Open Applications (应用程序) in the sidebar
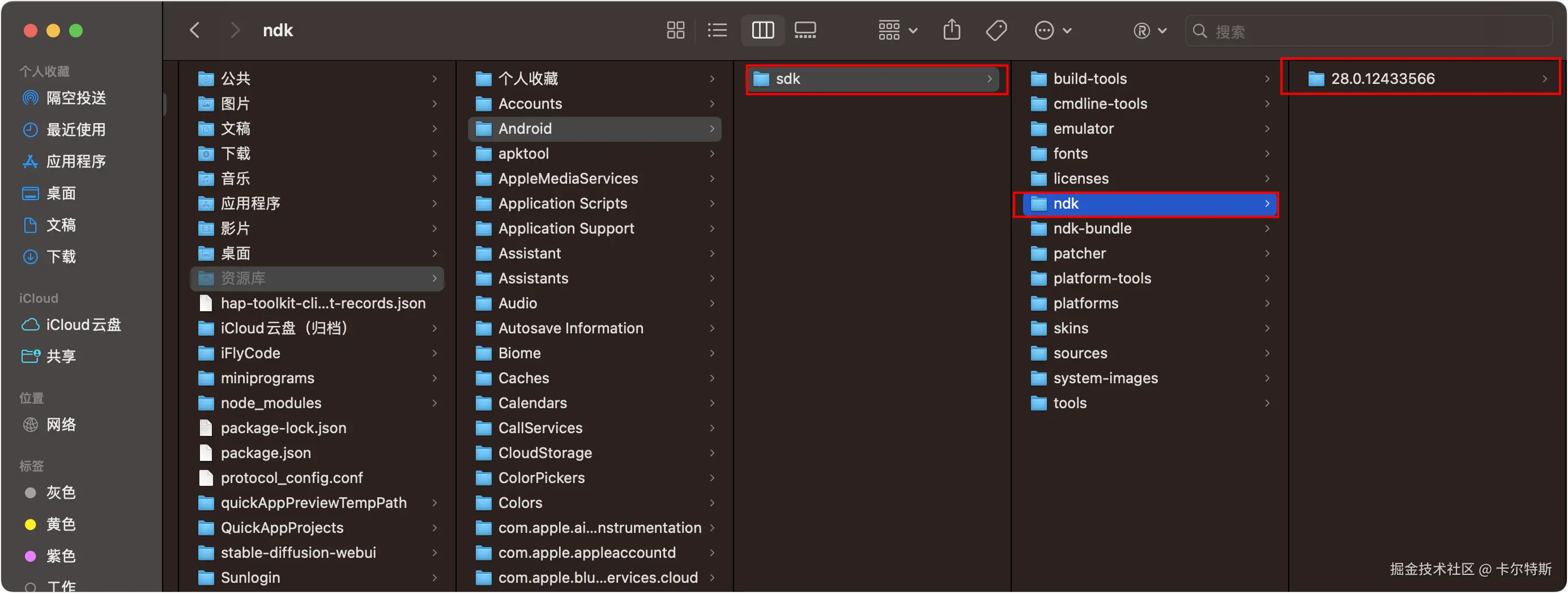This screenshot has height=593, width=1568. pyautogui.click(x=64, y=161)
